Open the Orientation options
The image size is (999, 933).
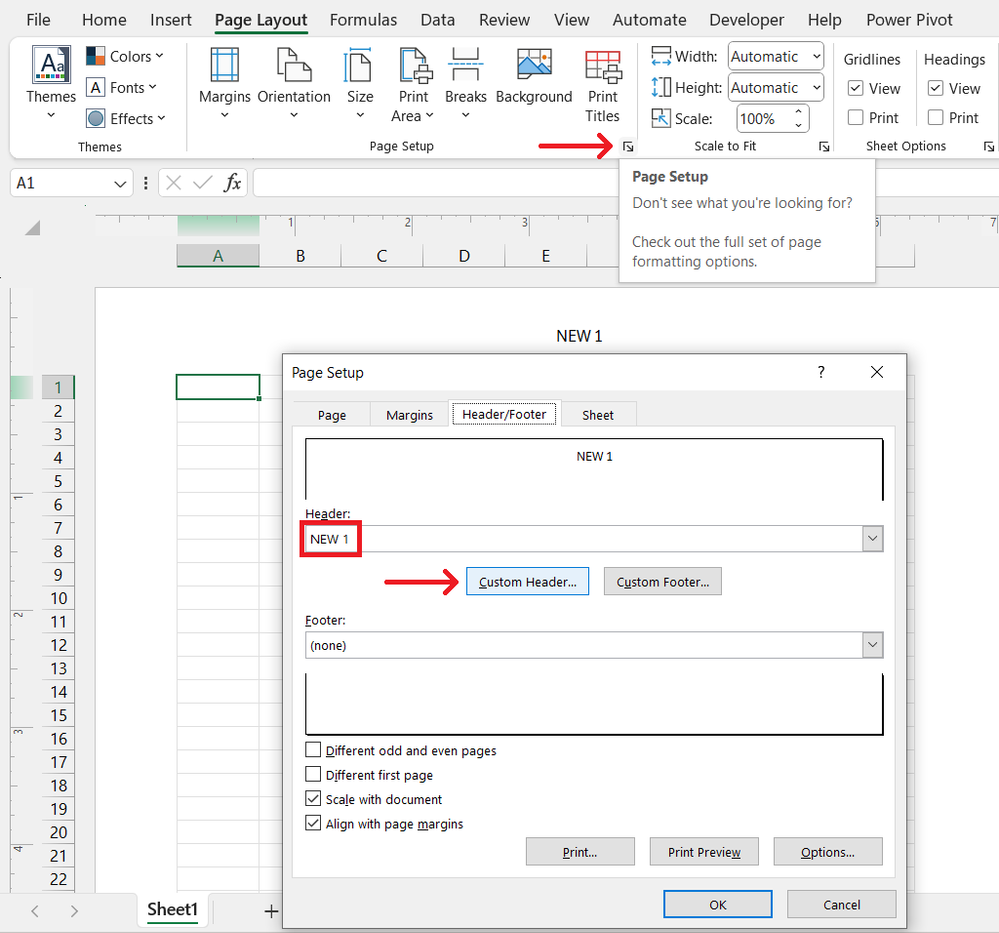pos(294,83)
